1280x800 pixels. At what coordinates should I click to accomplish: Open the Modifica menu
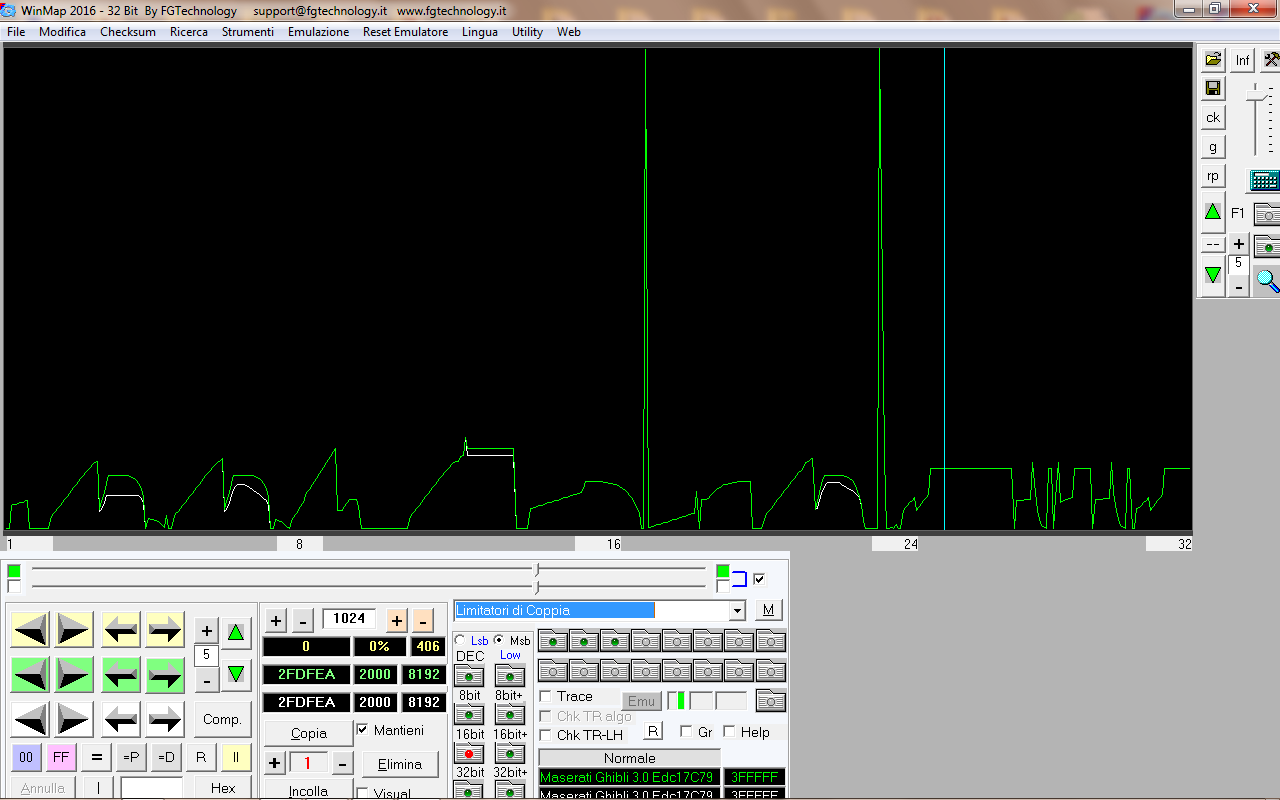point(62,32)
